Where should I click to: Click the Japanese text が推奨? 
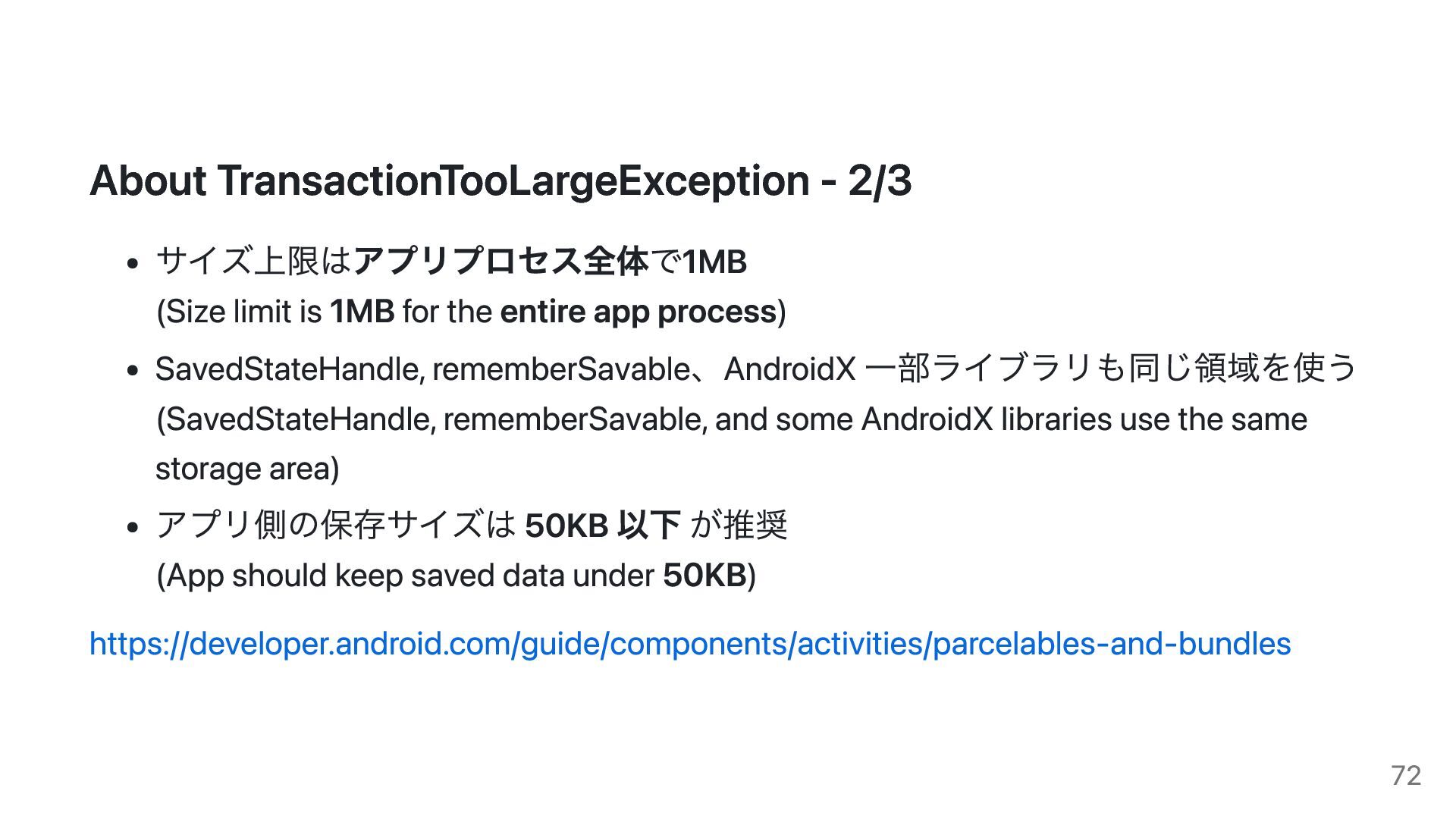coord(739,526)
